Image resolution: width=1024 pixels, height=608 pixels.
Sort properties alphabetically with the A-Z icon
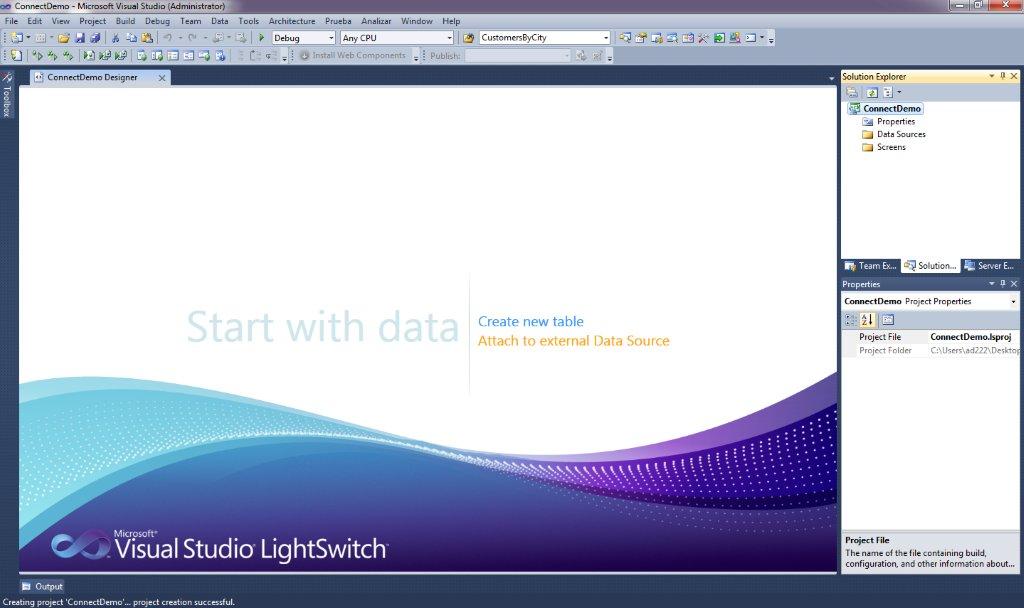click(x=867, y=320)
